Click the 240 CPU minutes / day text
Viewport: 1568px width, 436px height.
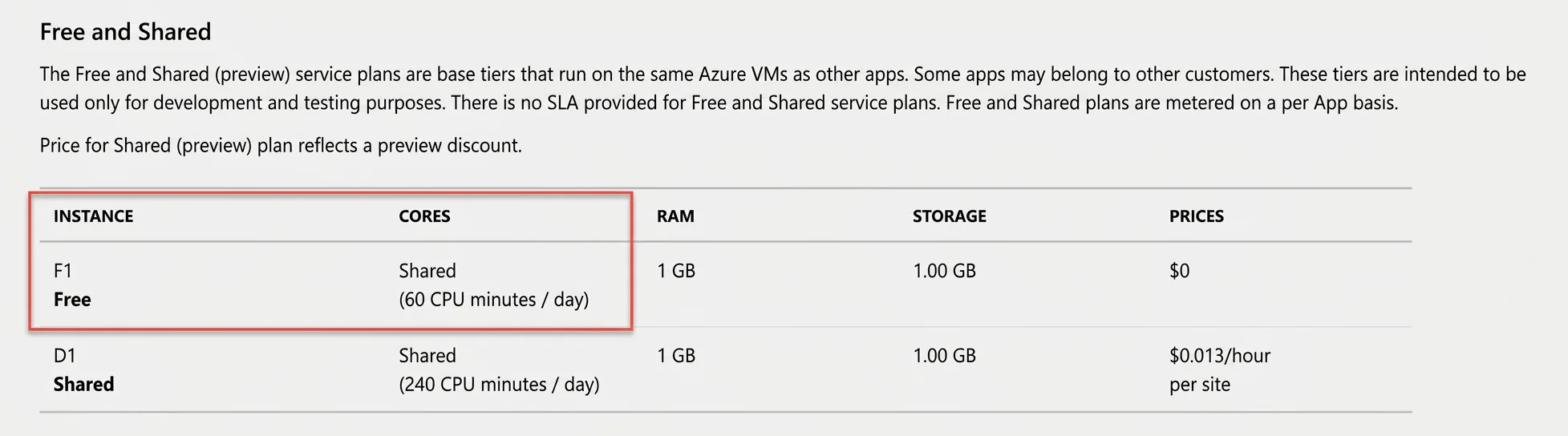499,385
